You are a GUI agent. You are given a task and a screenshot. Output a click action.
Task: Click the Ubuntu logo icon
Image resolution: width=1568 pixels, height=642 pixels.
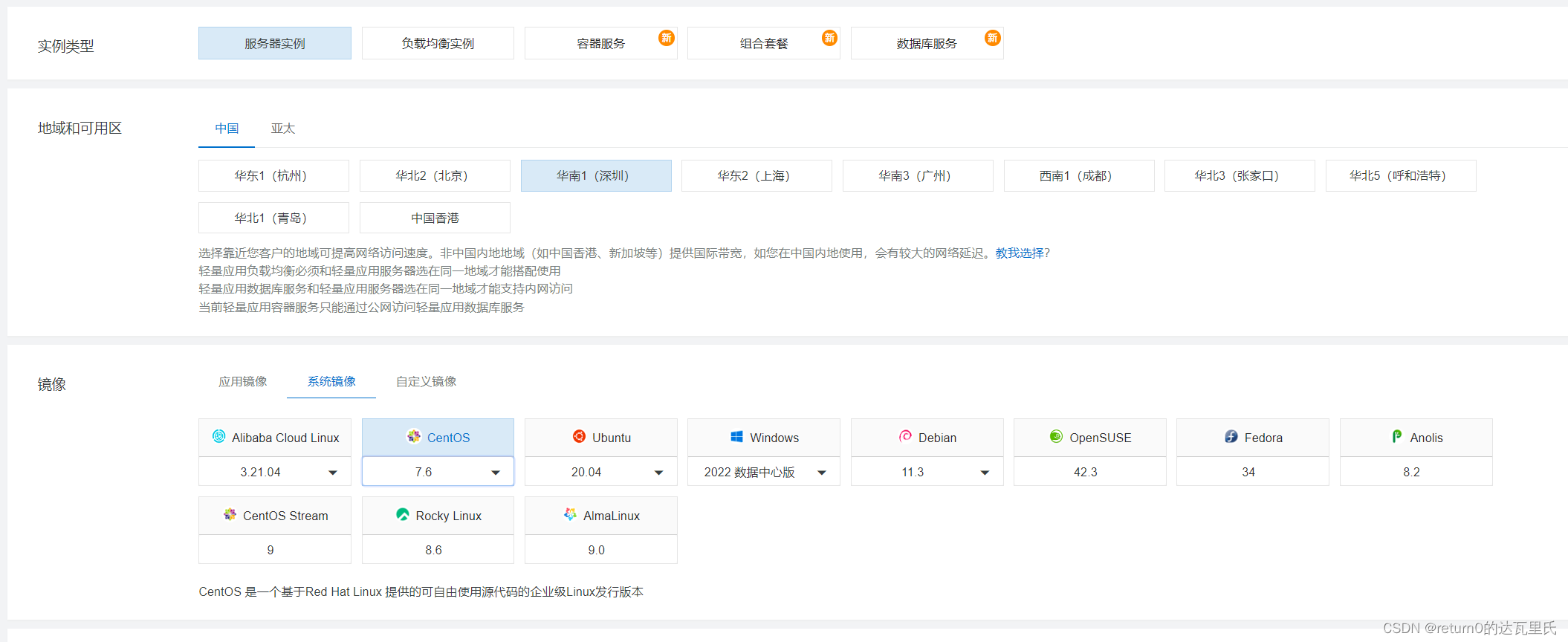click(x=579, y=437)
